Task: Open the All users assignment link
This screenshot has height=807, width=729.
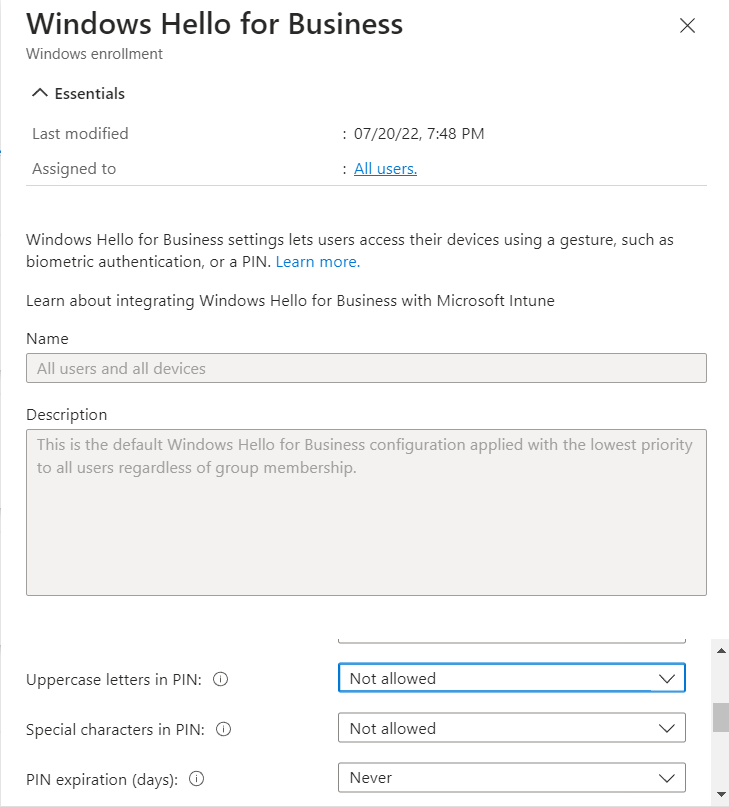Action: pyautogui.click(x=385, y=169)
